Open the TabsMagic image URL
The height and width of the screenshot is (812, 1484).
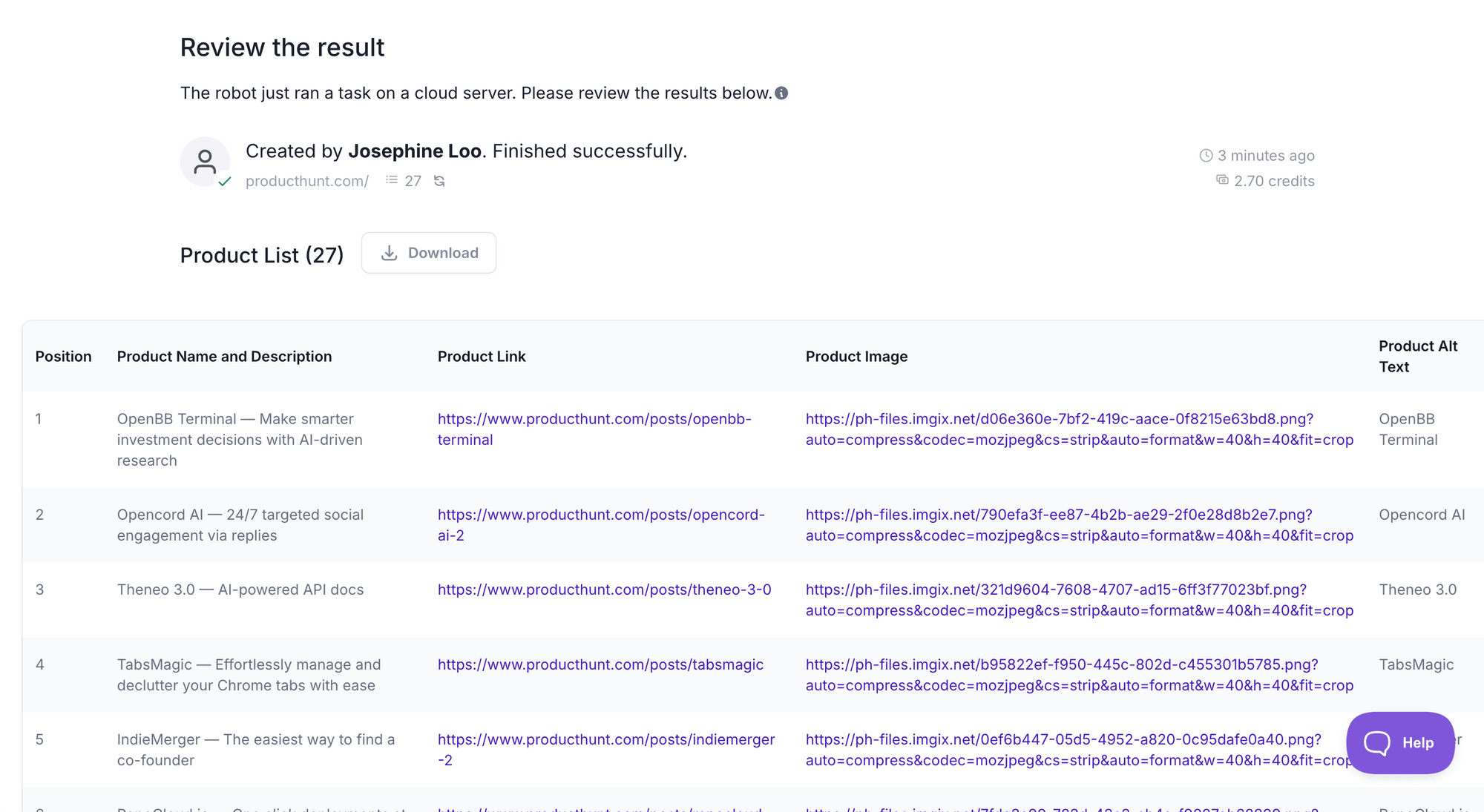pyautogui.click(x=1080, y=675)
